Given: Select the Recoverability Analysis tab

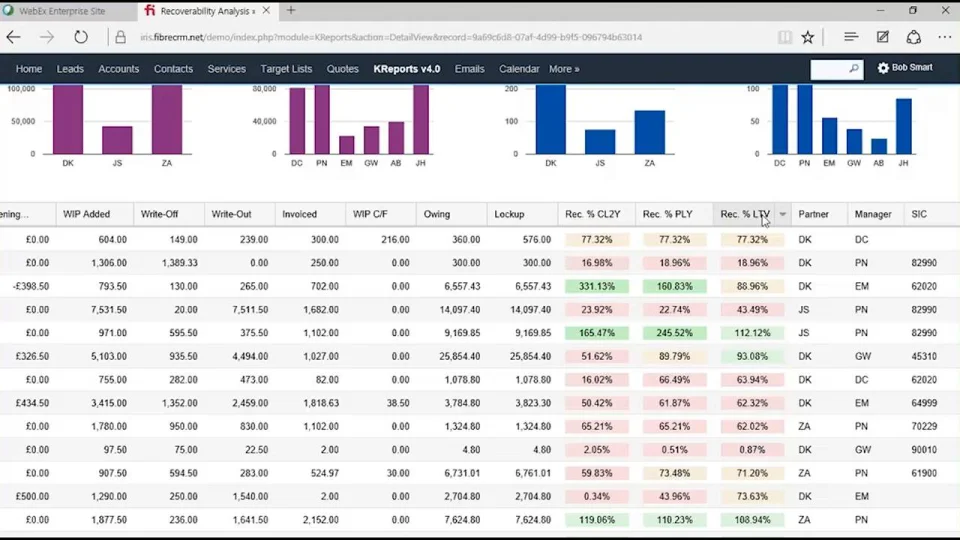Looking at the screenshot, I should pyautogui.click(x=207, y=11).
